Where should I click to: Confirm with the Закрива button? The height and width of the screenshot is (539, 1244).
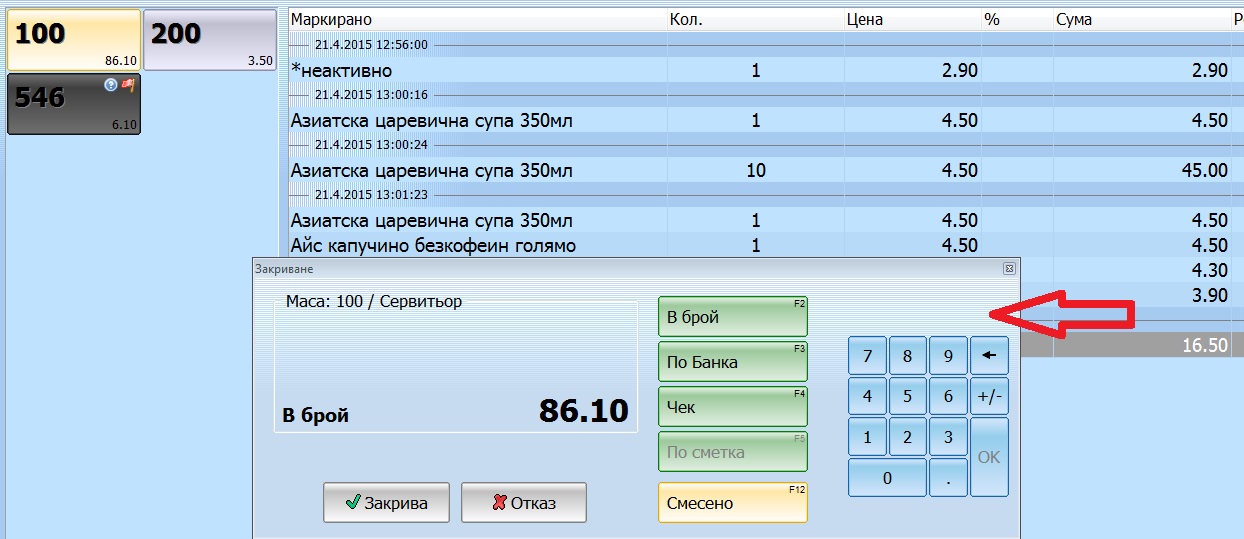click(x=386, y=503)
